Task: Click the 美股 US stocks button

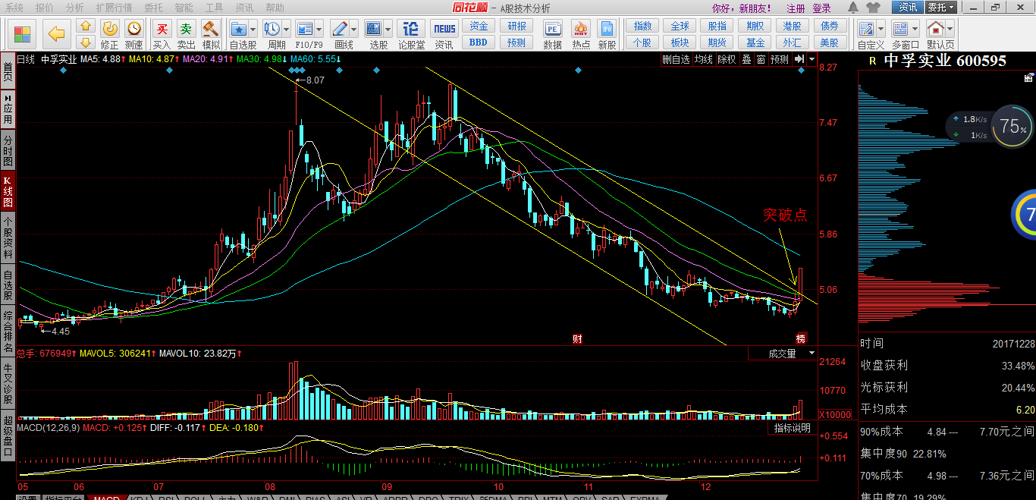Action: (x=829, y=42)
